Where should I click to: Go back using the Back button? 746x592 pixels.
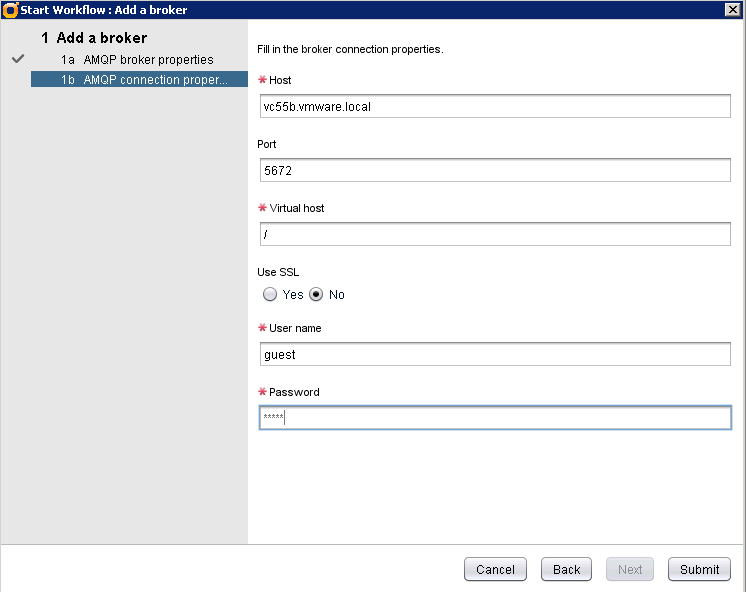566,569
